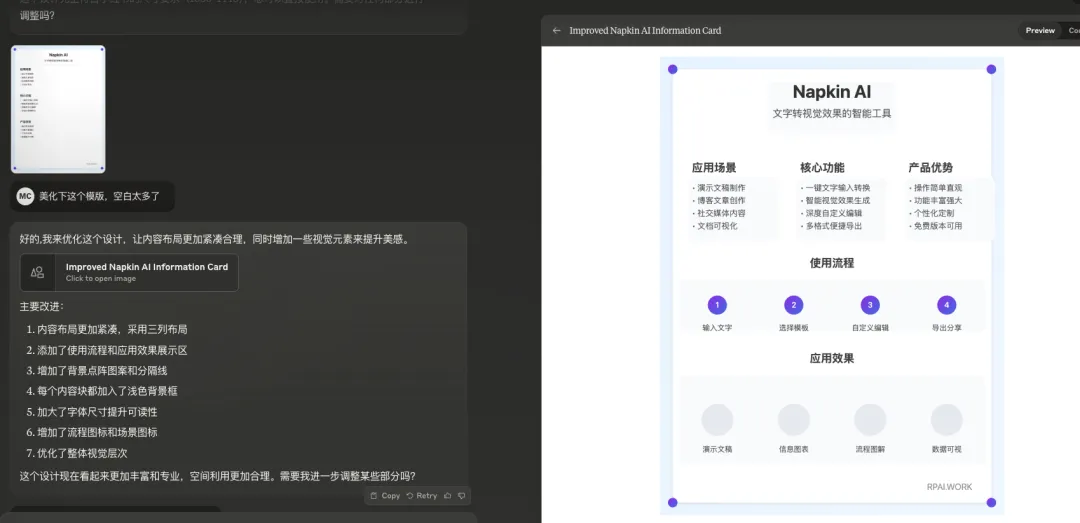The height and width of the screenshot is (523, 1080).
Task: Give the response a thumbs up
Action: [x=448, y=496]
